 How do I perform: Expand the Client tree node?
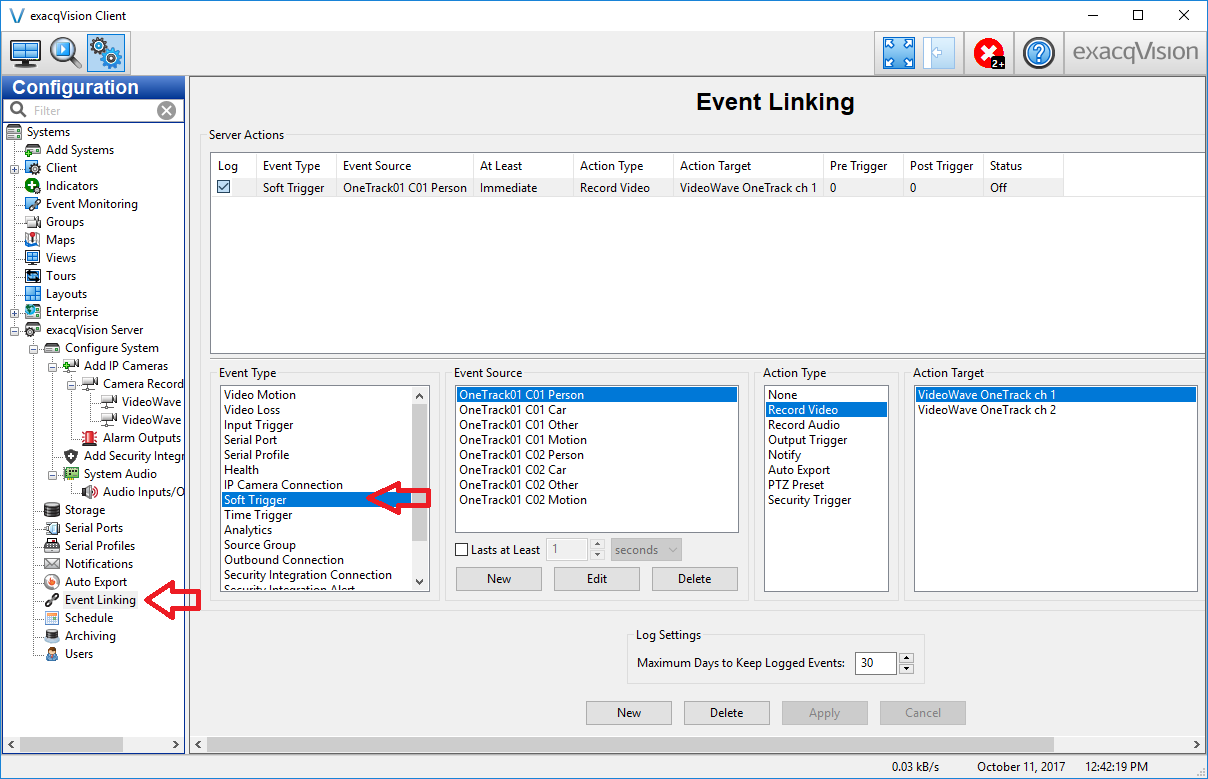15,168
